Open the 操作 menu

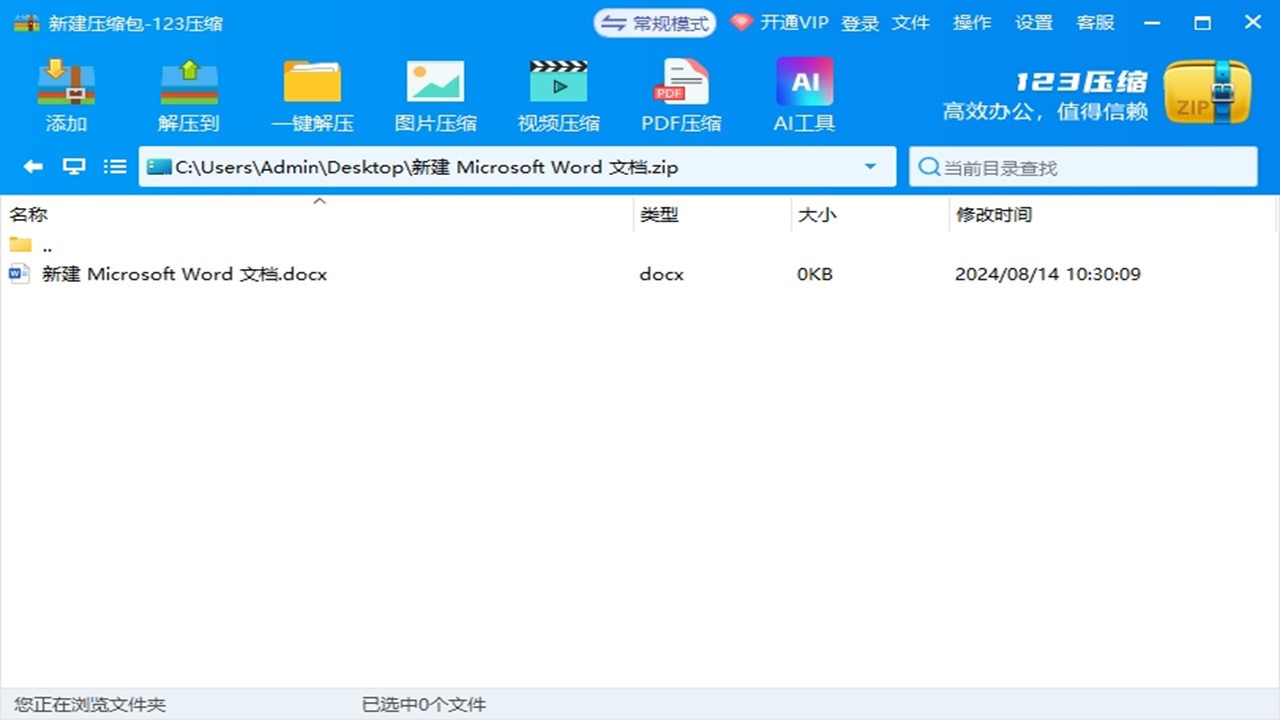(972, 22)
